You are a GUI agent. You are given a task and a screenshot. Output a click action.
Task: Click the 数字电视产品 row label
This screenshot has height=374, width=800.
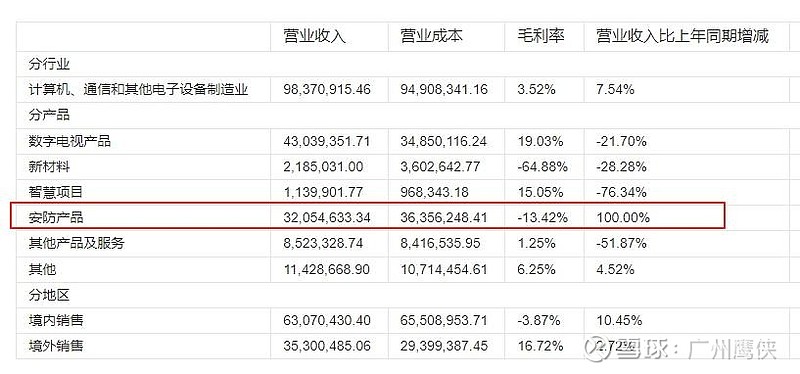coord(70,141)
